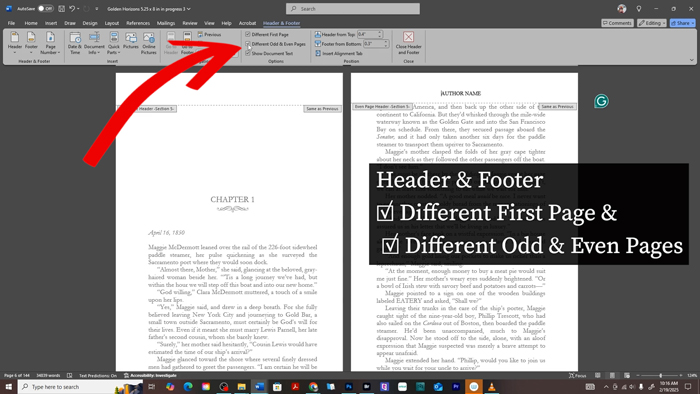The image size is (700, 394).
Task: Click the 124% zoom level
Action: pyautogui.click(x=692, y=376)
